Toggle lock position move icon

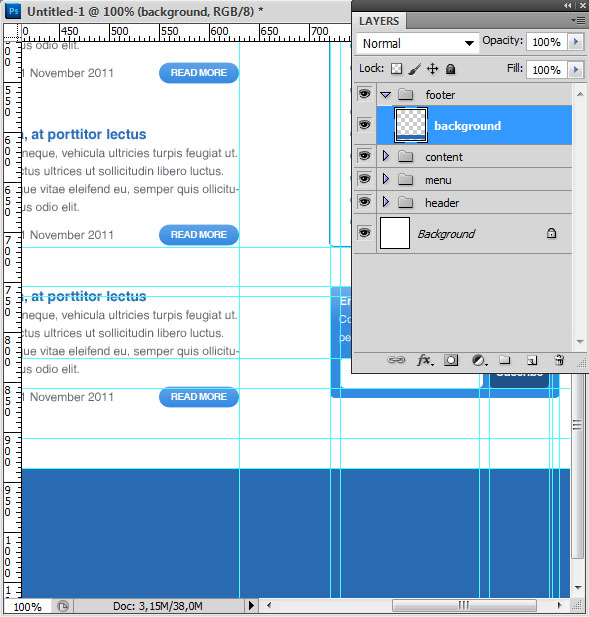pyautogui.click(x=432, y=69)
